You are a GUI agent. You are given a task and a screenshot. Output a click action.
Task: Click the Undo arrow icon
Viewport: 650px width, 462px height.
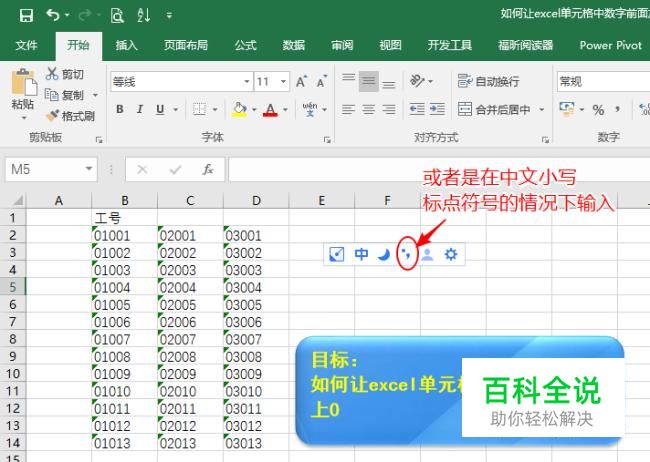tap(53, 15)
